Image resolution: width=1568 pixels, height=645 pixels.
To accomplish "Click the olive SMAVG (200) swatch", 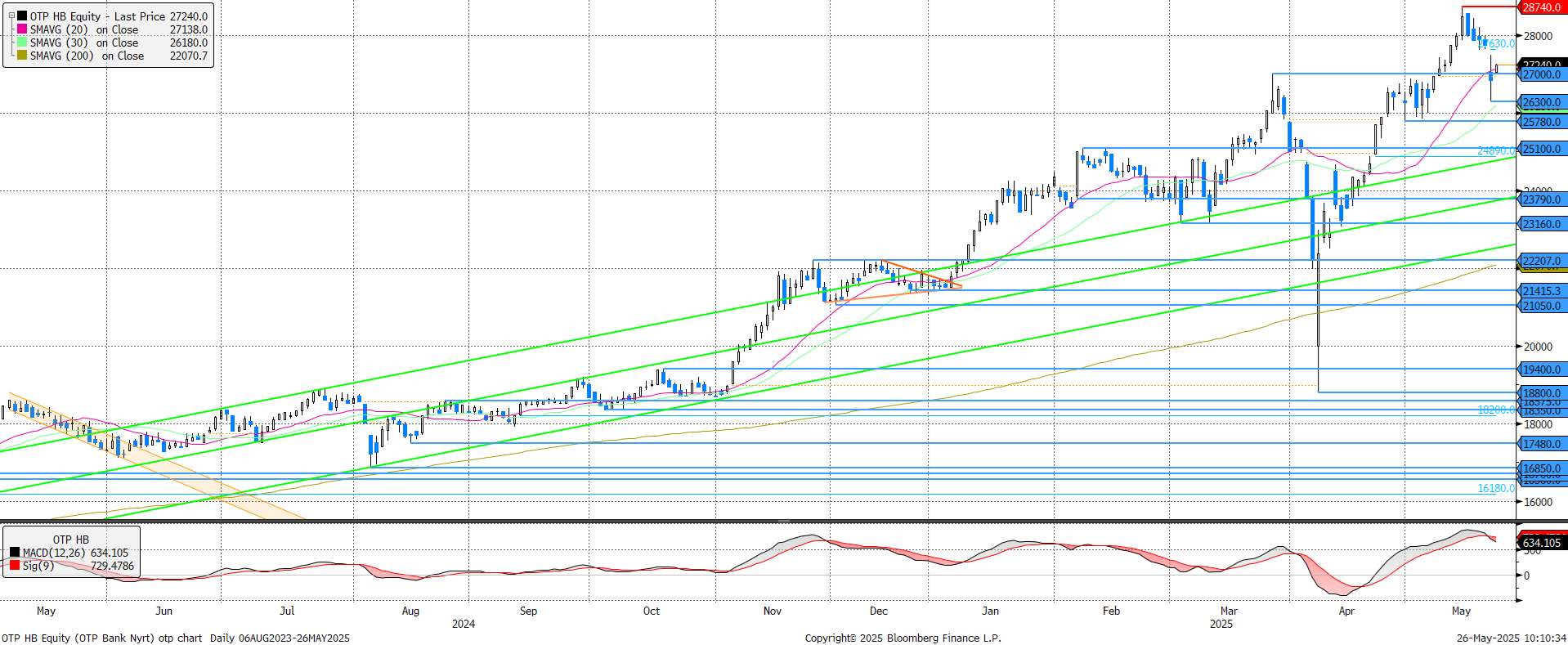I will (22, 56).
